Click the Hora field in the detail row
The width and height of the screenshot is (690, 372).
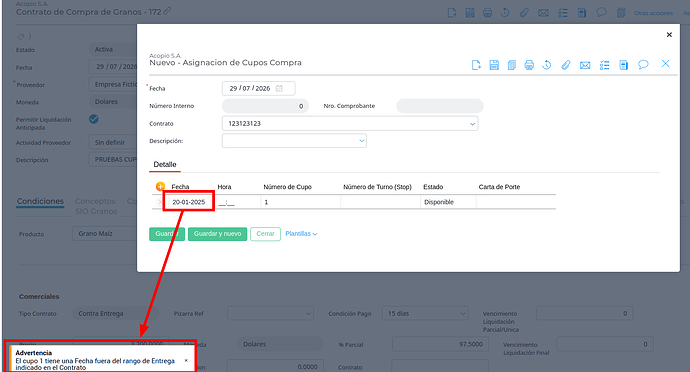[x=237, y=202]
